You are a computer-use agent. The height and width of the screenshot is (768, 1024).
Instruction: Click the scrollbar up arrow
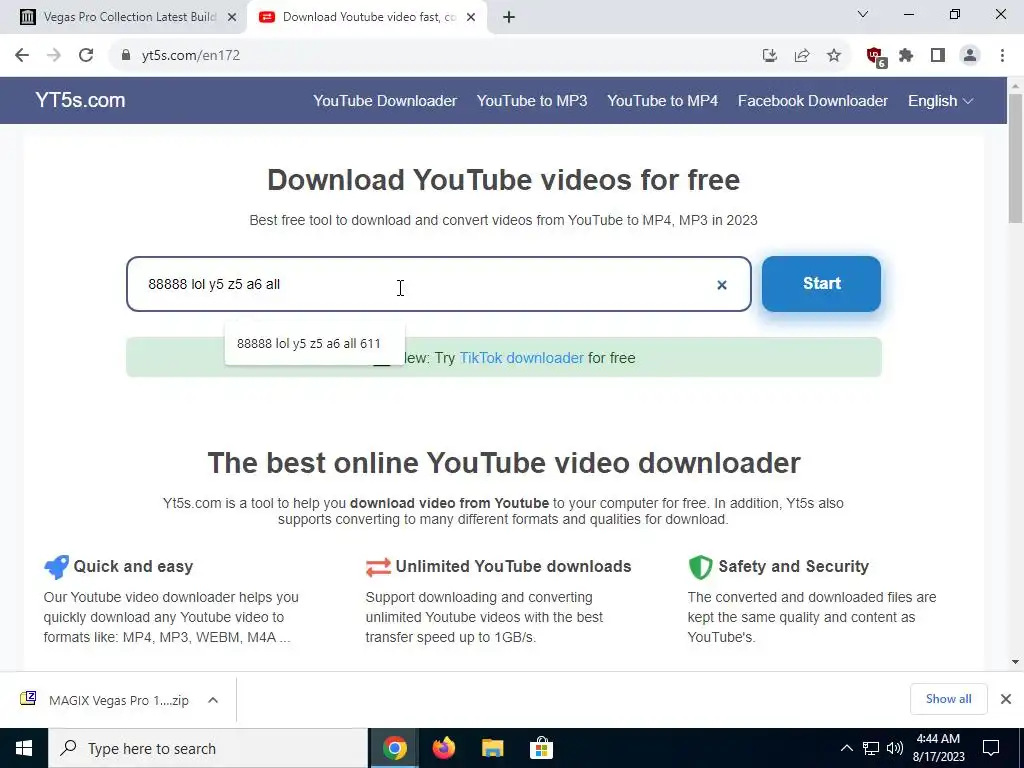[x=1016, y=85]
